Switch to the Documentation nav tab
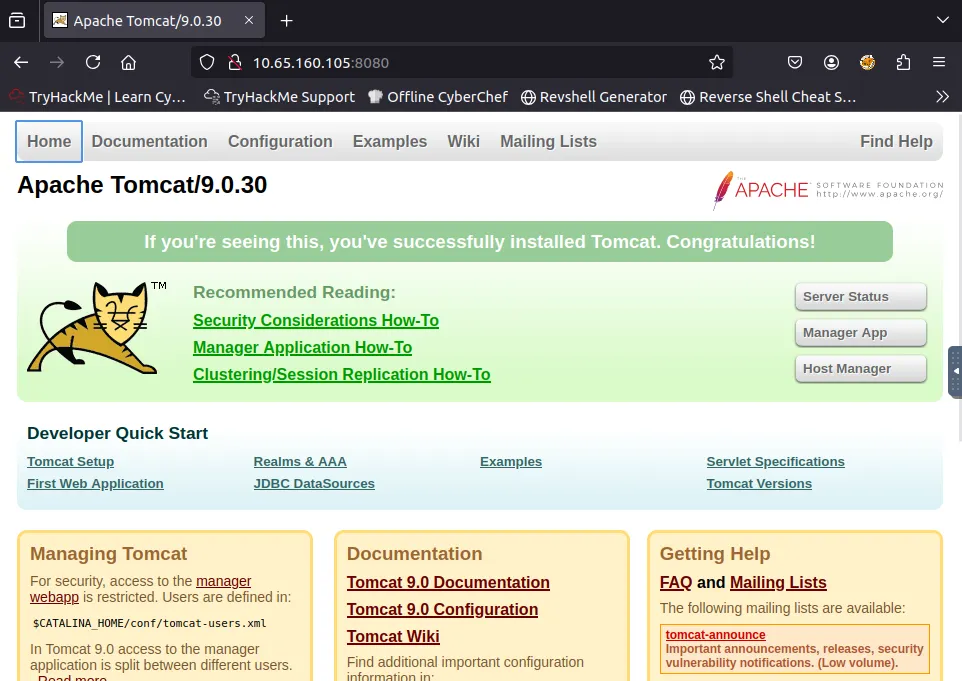The height and width of the screenshot is (681, 962). [149, 141]
